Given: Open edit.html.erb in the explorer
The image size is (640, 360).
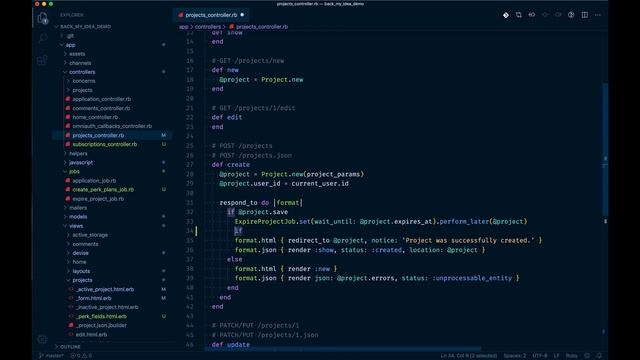Looking at the screenshot, I should [91, 334].
